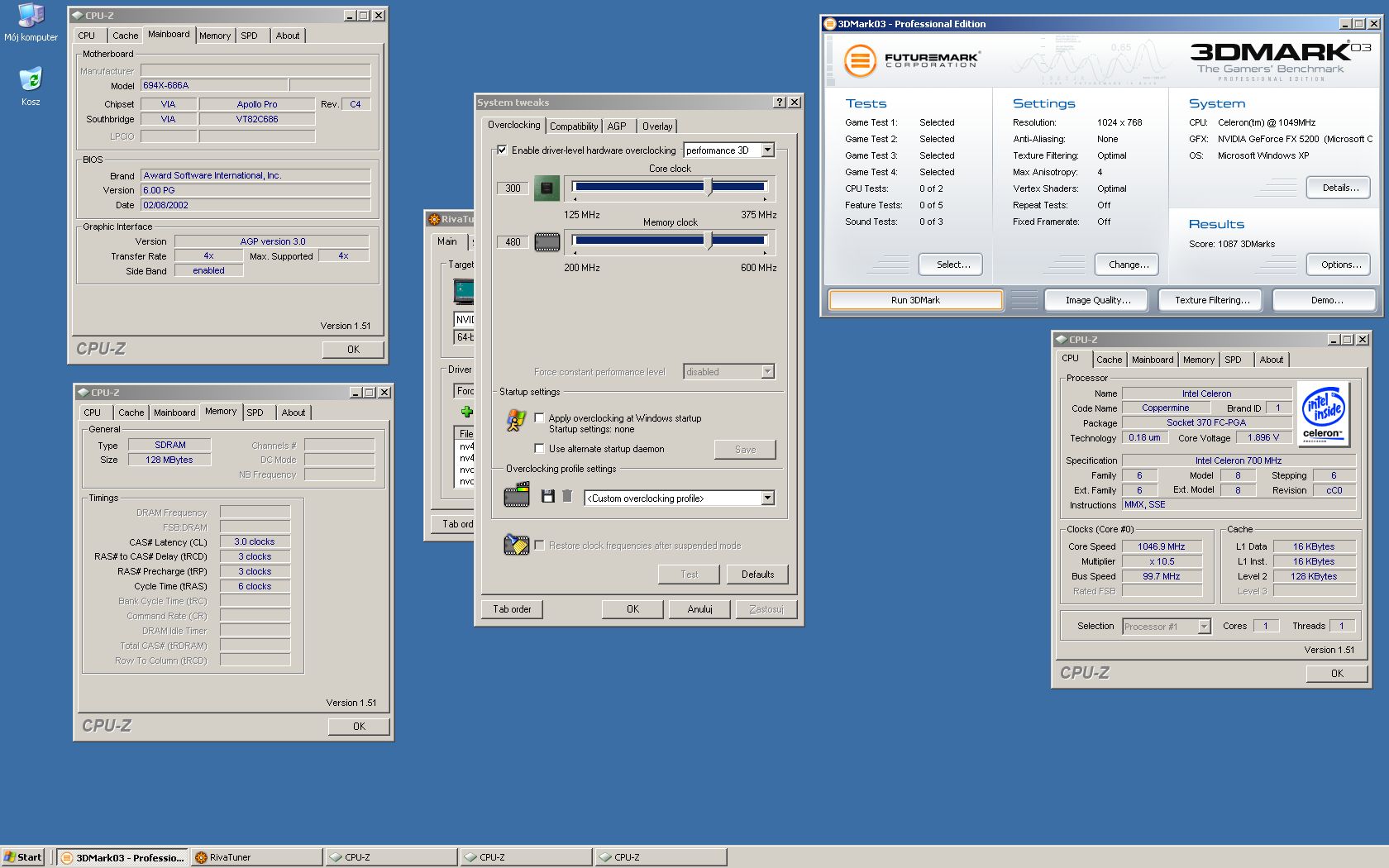Open the Custom overclocking profile dropdown
The width and height of the screenshot is (1389, 868).
(x=768, y=498)
